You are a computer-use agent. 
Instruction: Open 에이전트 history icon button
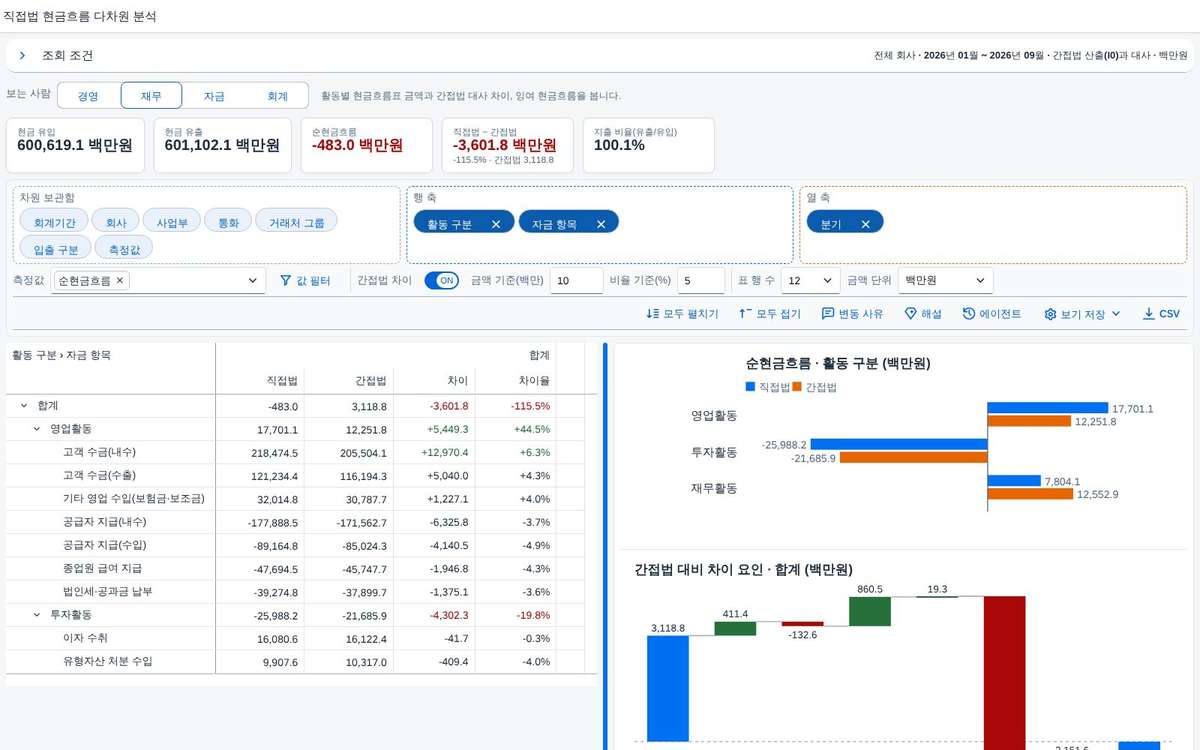coord(992,314)
